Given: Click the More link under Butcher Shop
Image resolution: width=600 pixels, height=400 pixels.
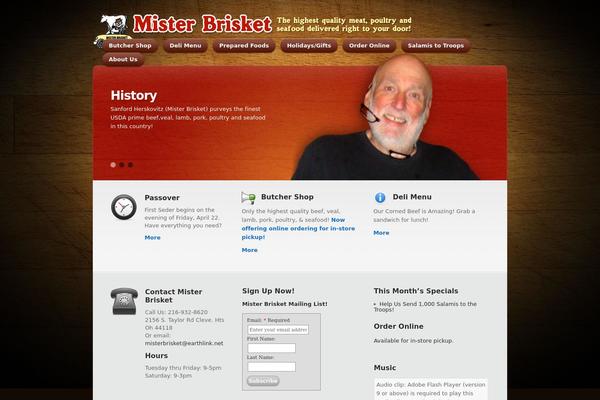Looking at the screenshot, I should (x=249, y=250).
